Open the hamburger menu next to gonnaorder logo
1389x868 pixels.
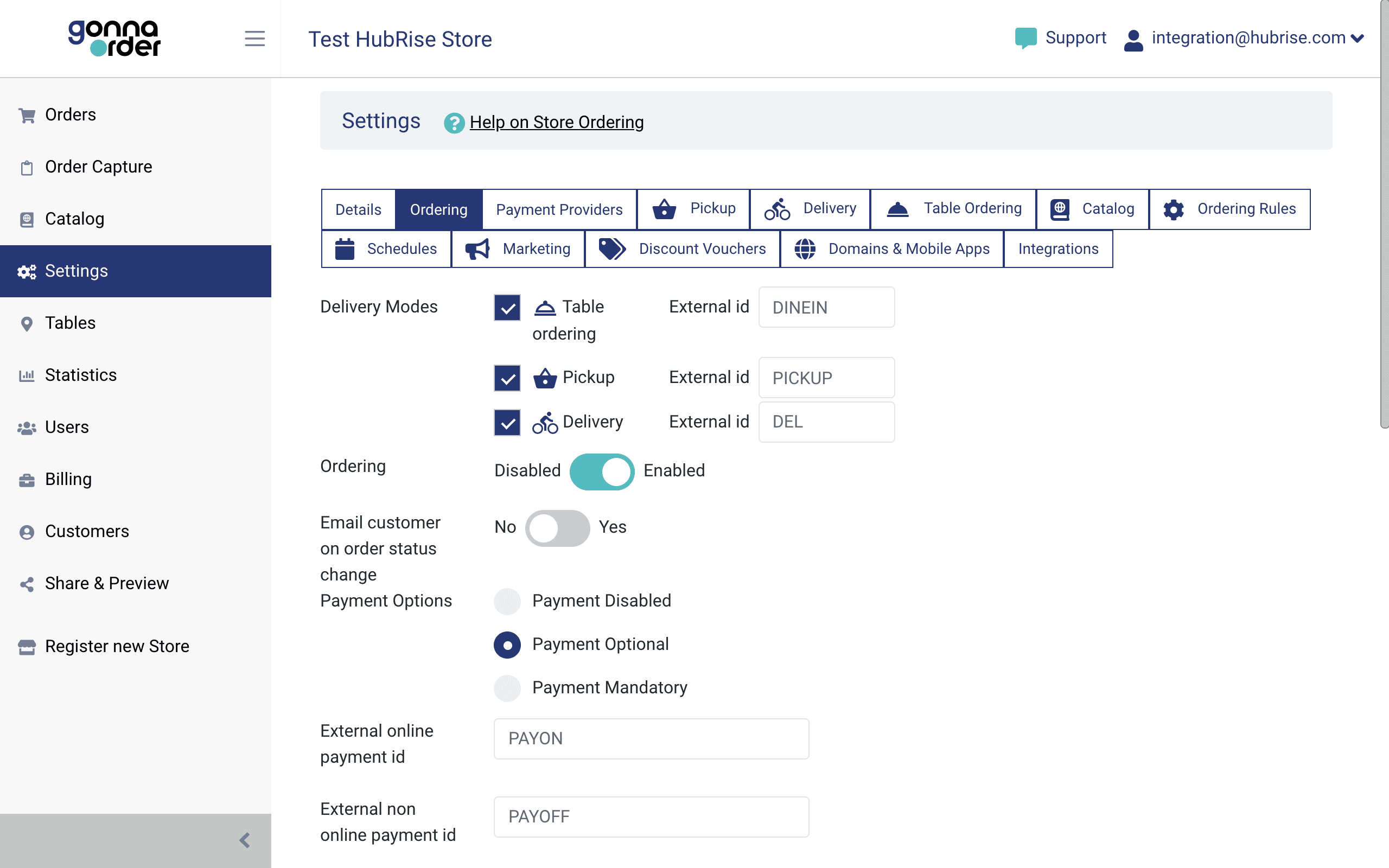coord(255,39)
